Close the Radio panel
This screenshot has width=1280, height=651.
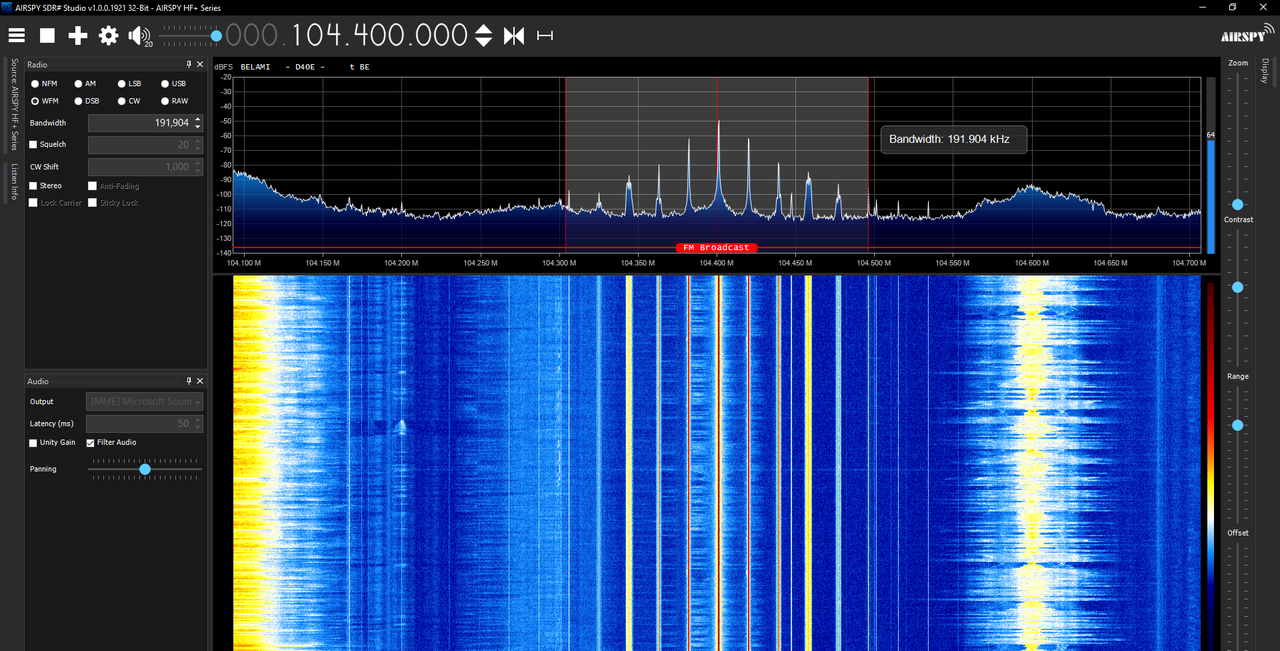[x=200, y=64]
